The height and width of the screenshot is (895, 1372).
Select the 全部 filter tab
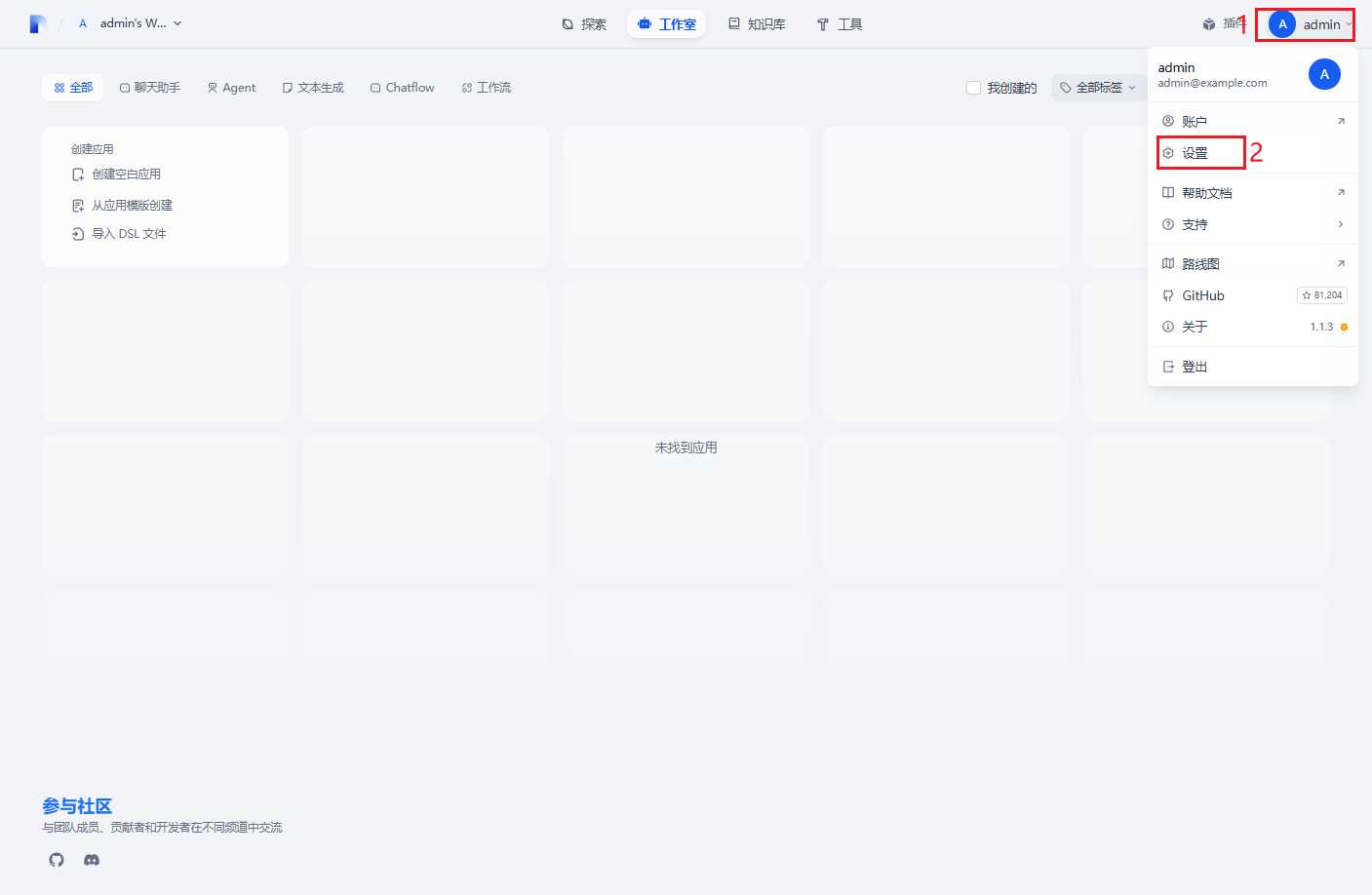tap(74, 88)
